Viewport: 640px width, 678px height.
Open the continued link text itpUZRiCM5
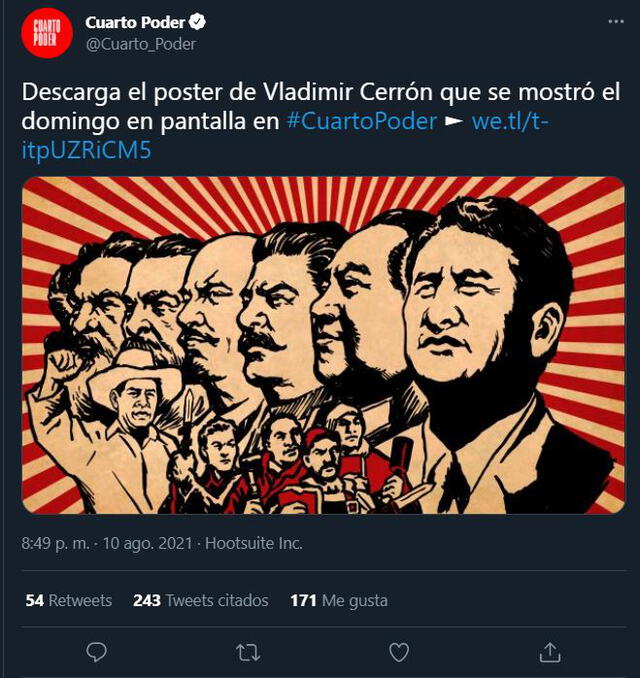click(x=86, y=150)
